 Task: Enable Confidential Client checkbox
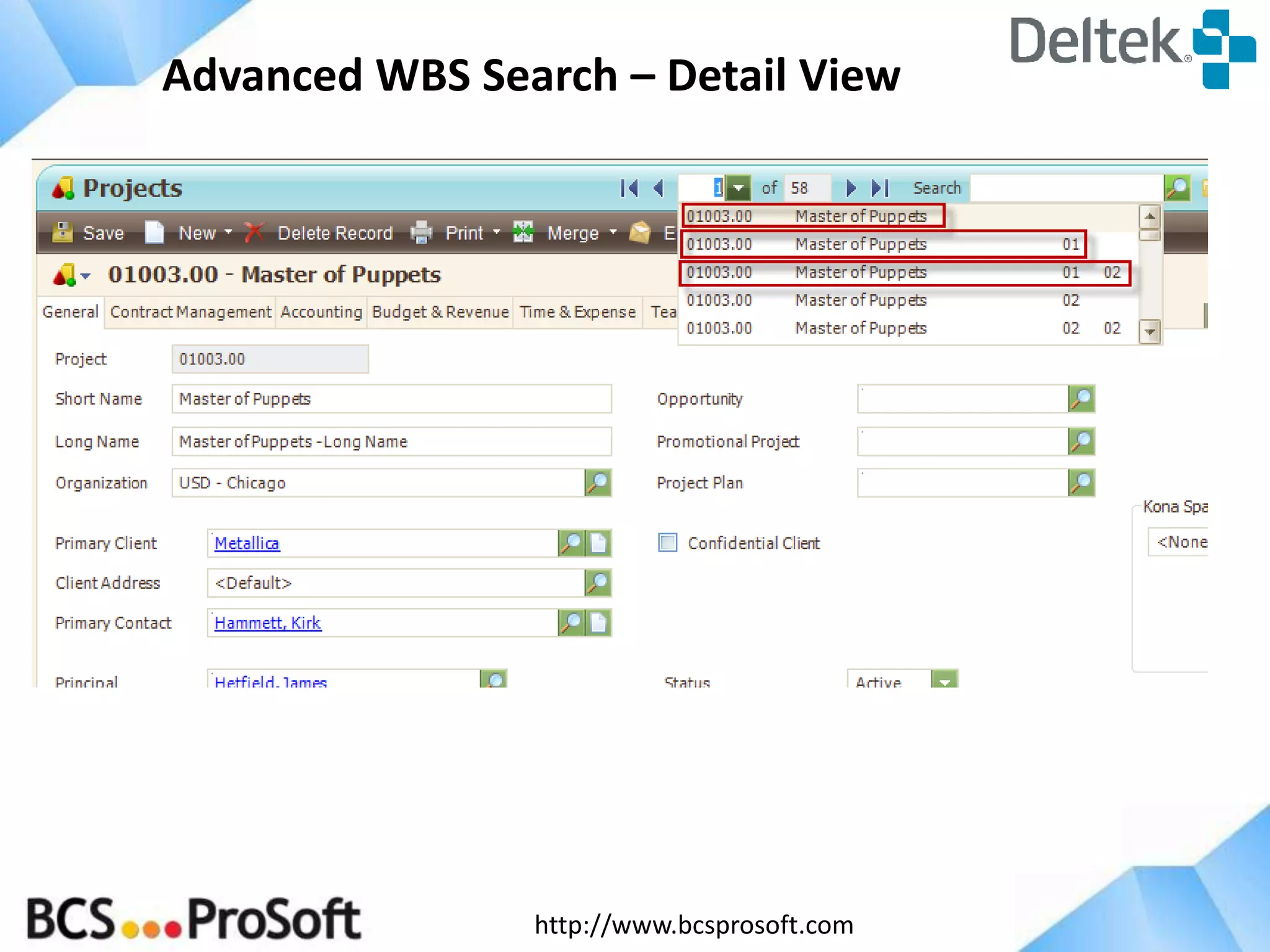pos(668,543)
